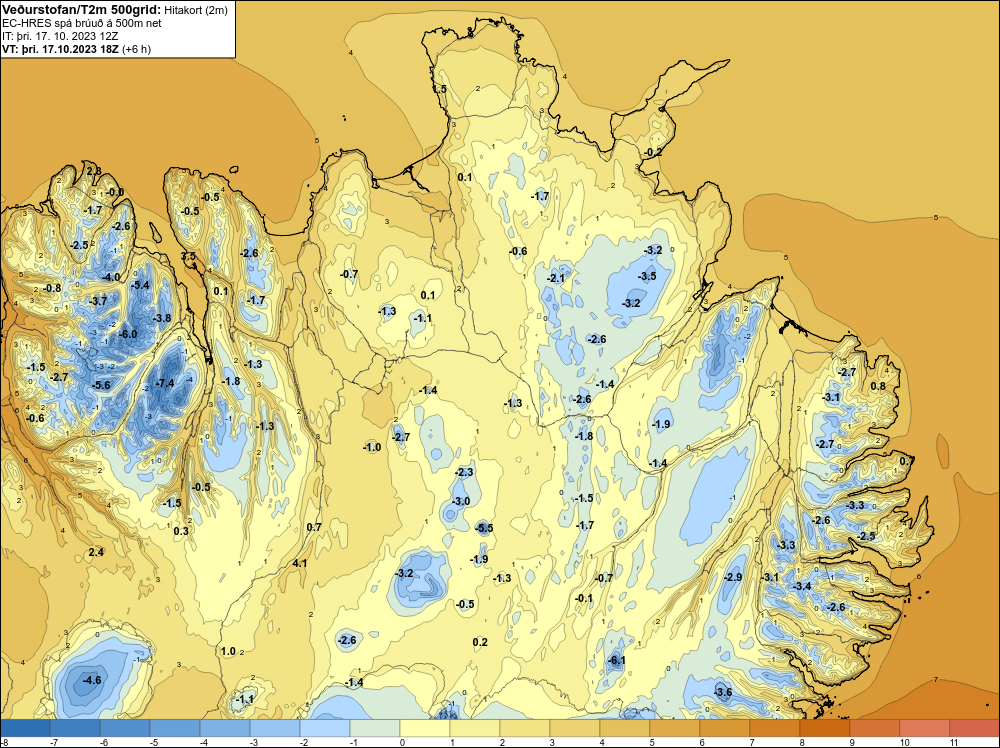Click the -4.0 temperature value
This screenshot has width=1000, height=748.
pyautogui.click(x=111, y=277)
